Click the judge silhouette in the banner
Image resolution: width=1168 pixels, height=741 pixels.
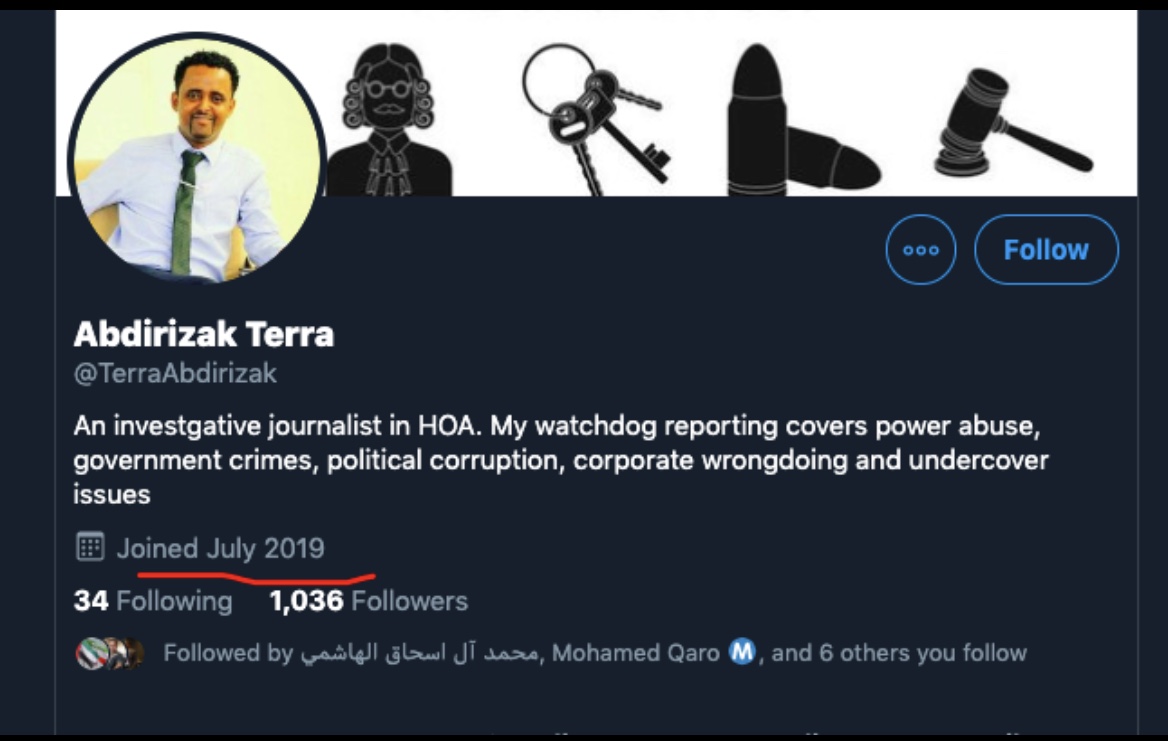click(388, 122)
